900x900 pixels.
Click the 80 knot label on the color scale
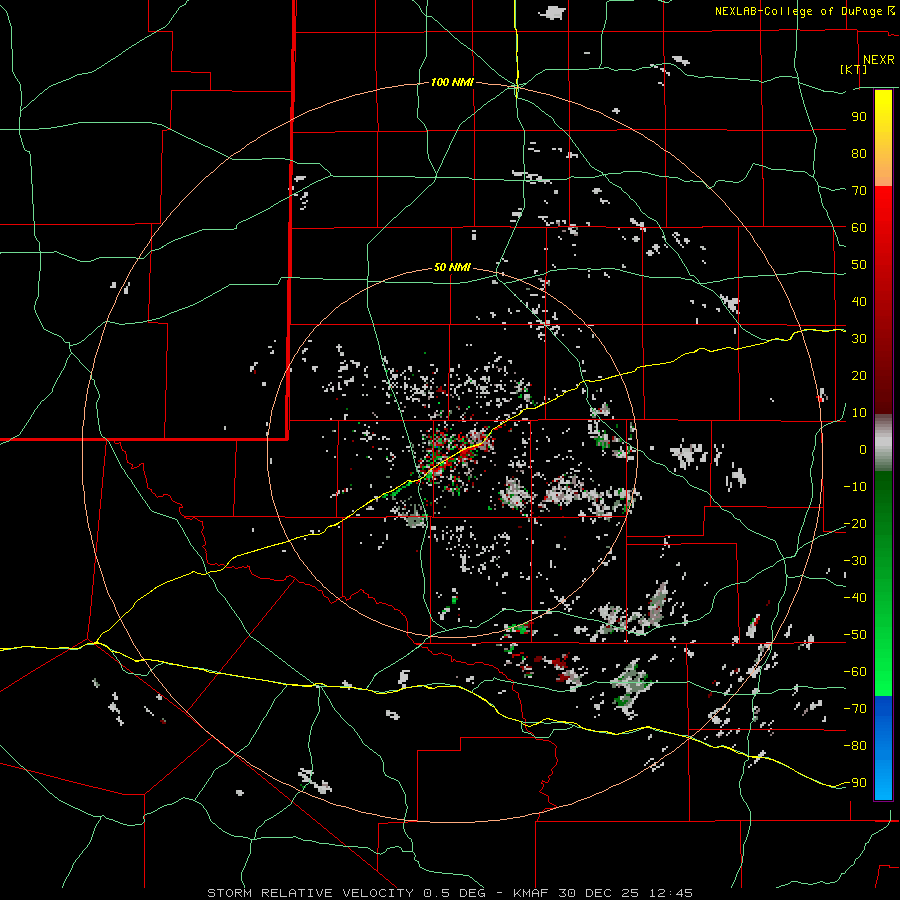pos(859,153)
